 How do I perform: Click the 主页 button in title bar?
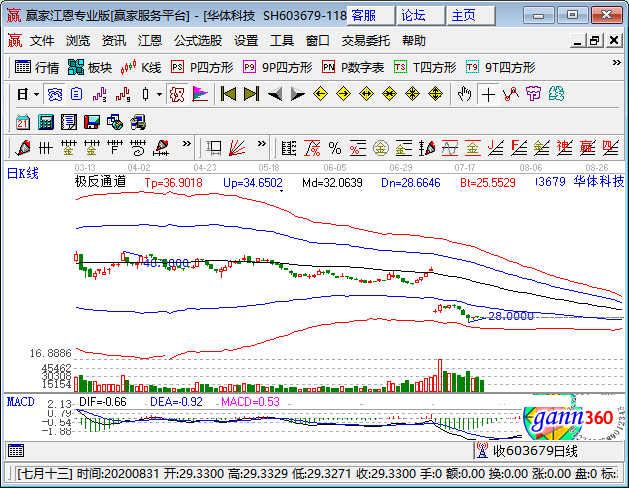click(x=471, y=16)
